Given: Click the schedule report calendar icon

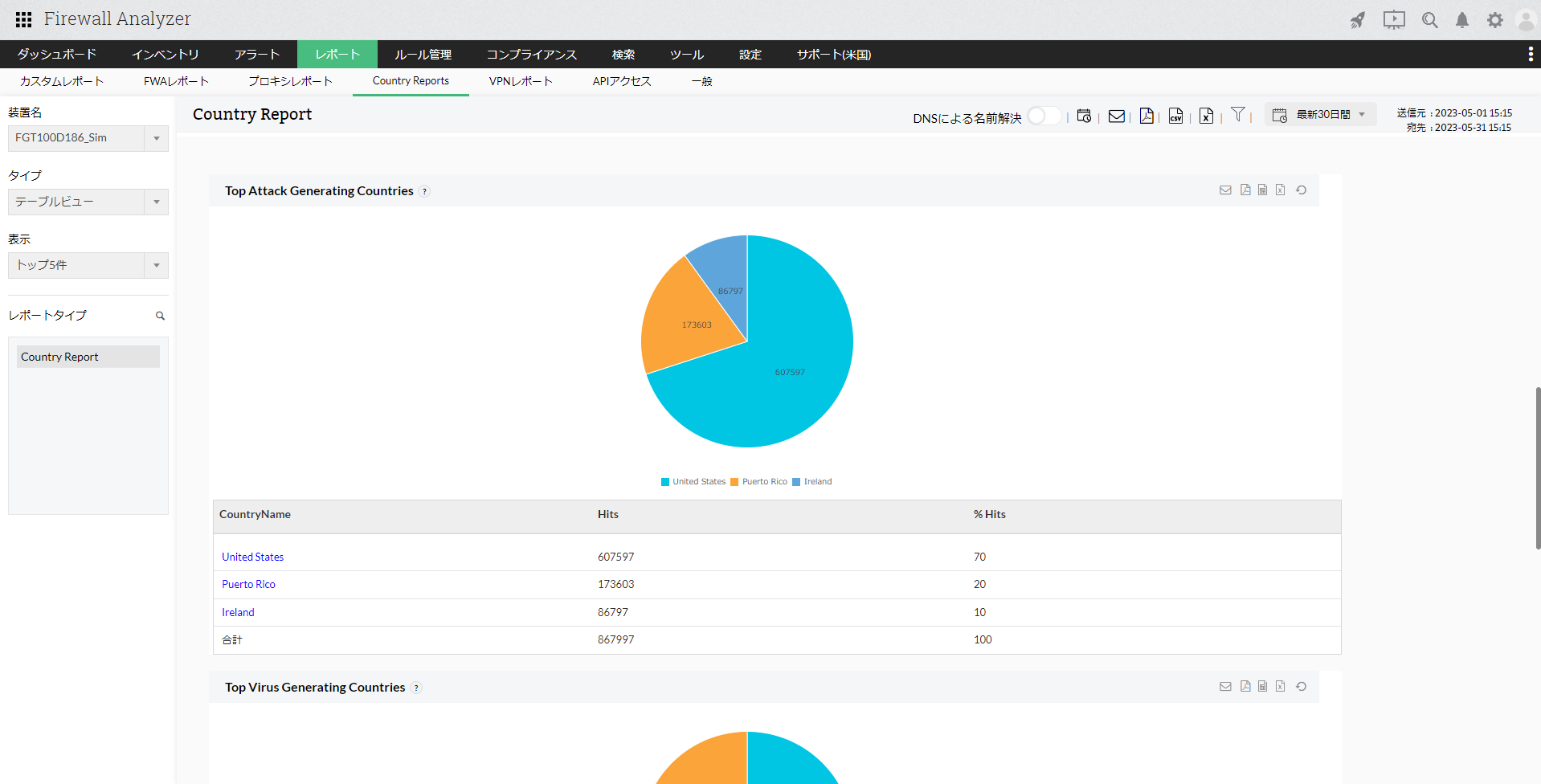Looking at the screenshot, I should click(1084, 116).
